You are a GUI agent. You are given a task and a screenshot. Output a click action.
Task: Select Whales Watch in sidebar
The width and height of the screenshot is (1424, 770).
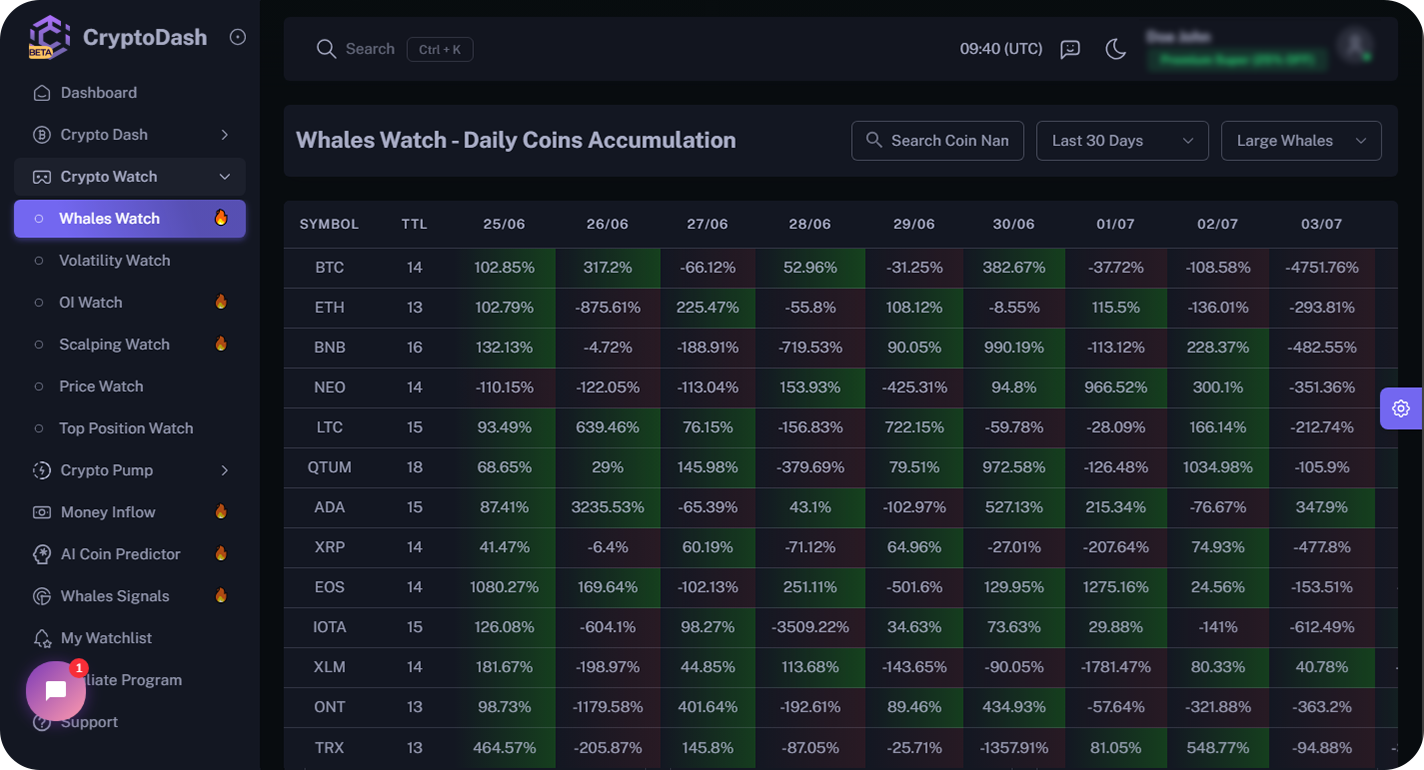[x=130, y=219]
